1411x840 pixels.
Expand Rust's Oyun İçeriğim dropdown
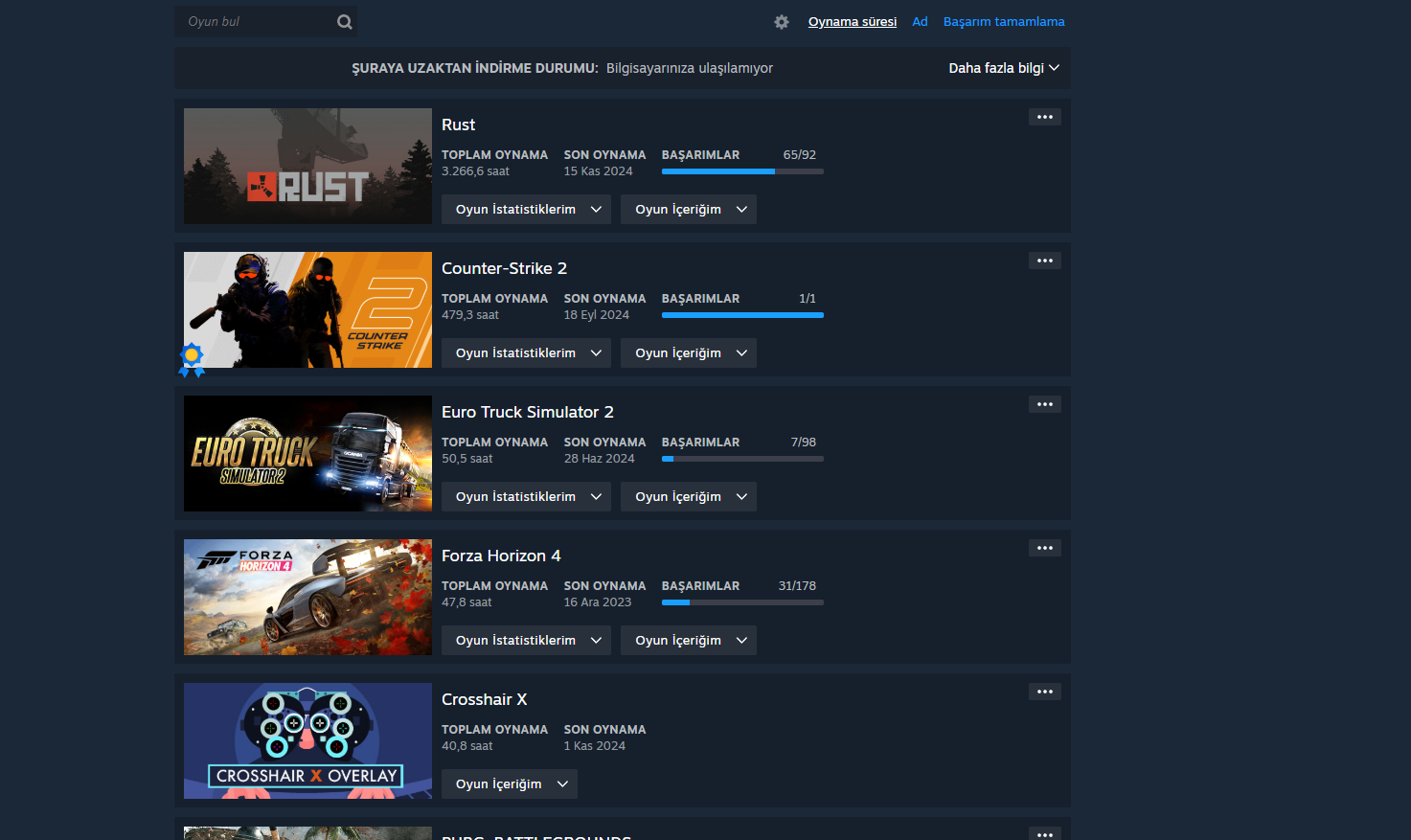(689, 210)
